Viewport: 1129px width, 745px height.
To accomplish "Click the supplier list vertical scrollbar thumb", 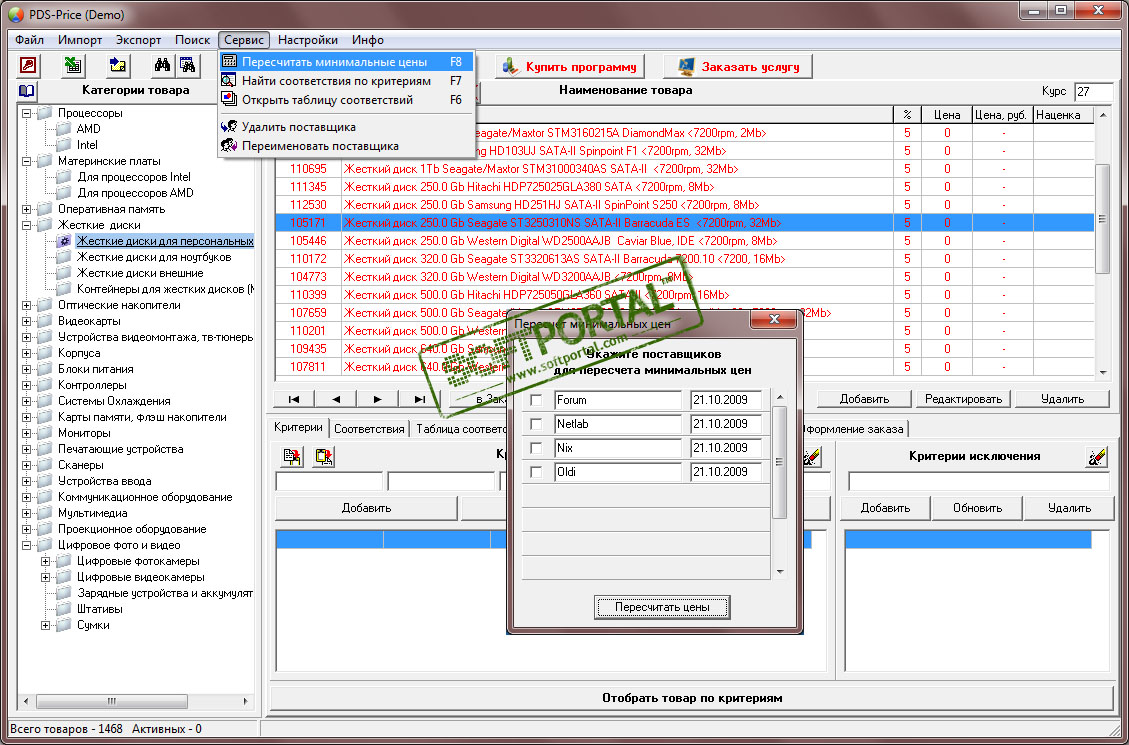I will (x=780, y=462).
